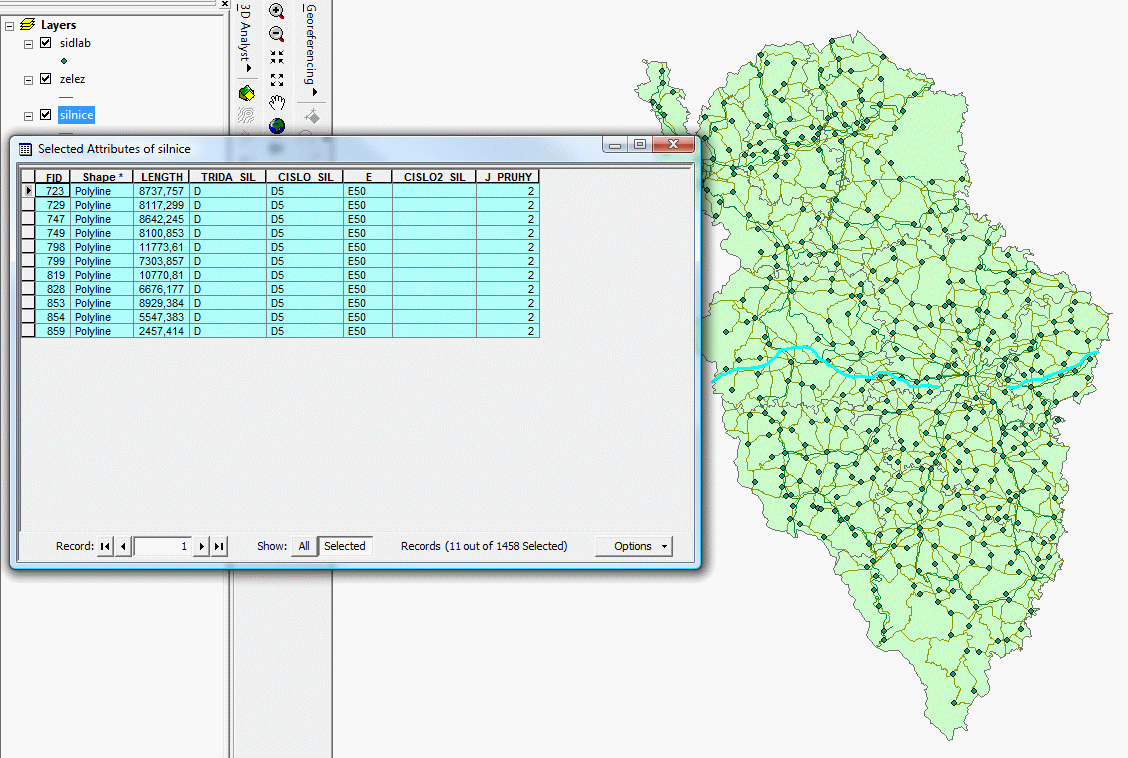The height and width of the screenshot is (758, 1128).
Task: Toggle silnice layer visibility checkbox
Action: [45, 114]
